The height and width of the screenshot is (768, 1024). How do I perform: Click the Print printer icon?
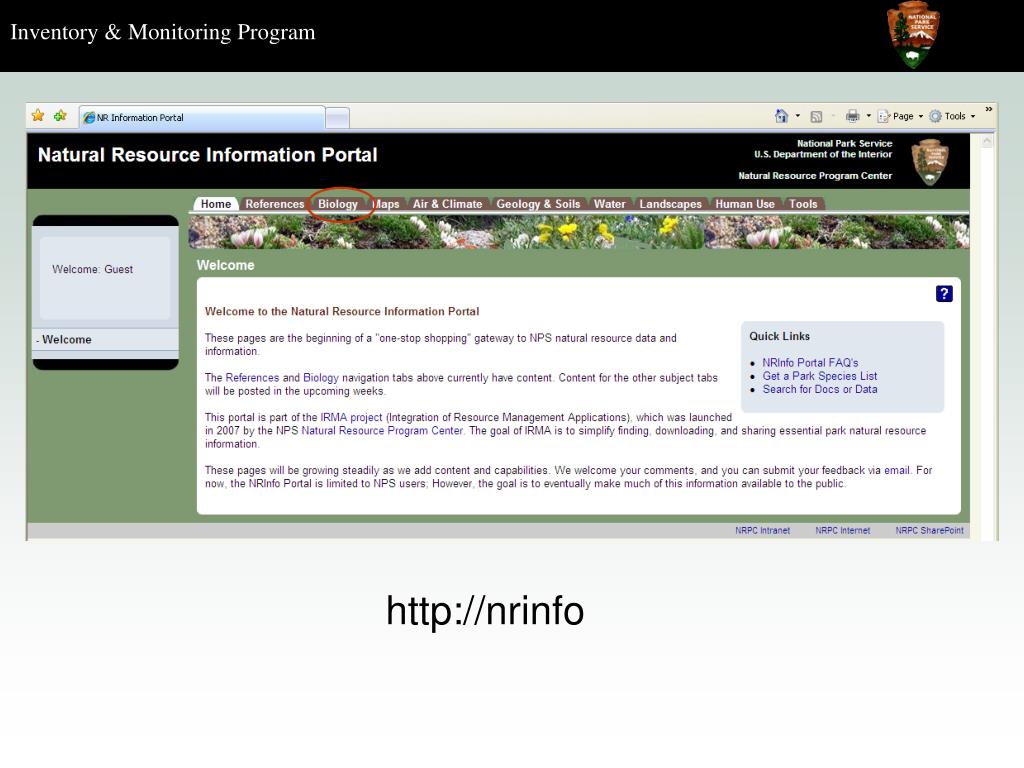[x=852, y=116]
